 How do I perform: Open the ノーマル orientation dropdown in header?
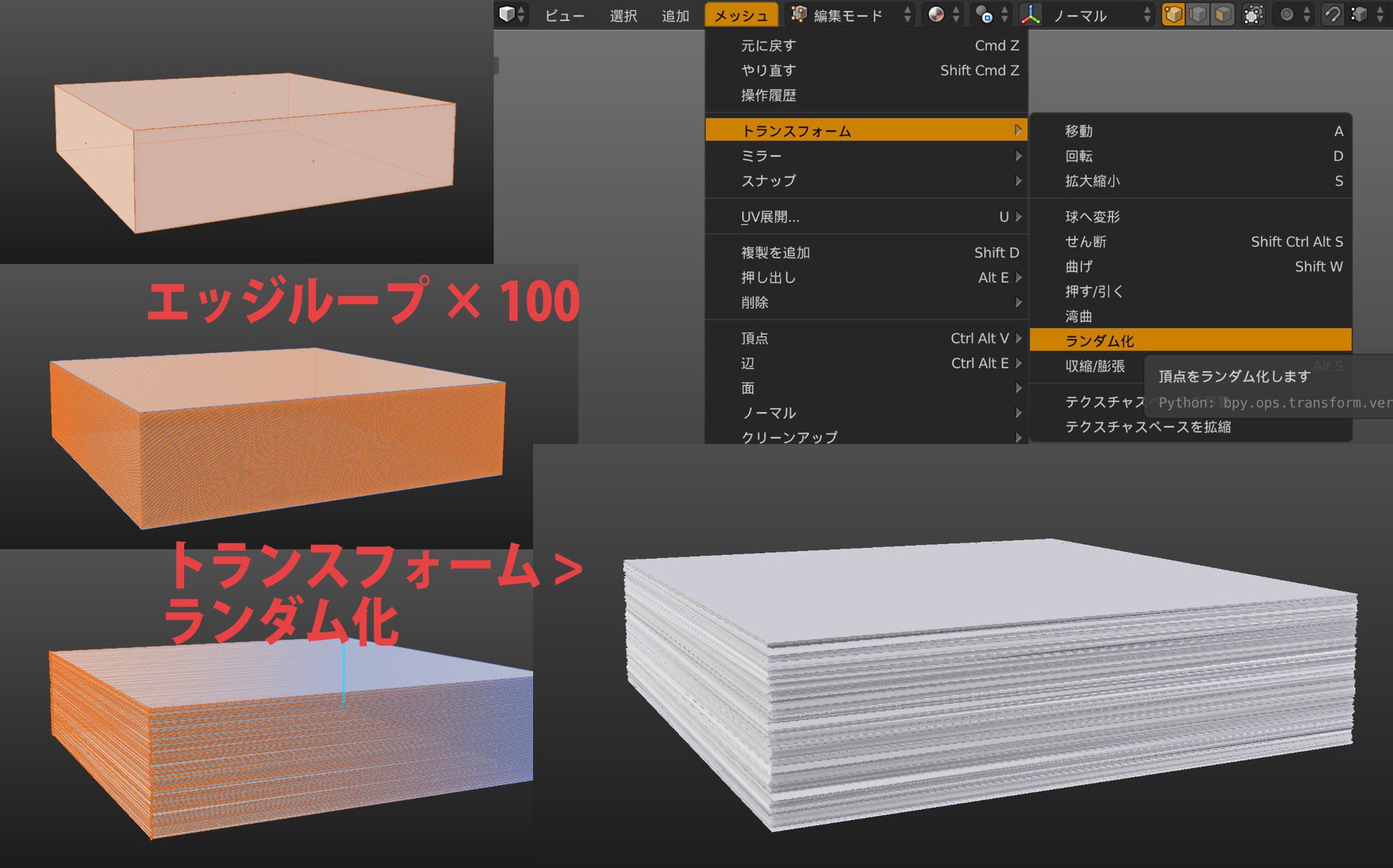1099,14
